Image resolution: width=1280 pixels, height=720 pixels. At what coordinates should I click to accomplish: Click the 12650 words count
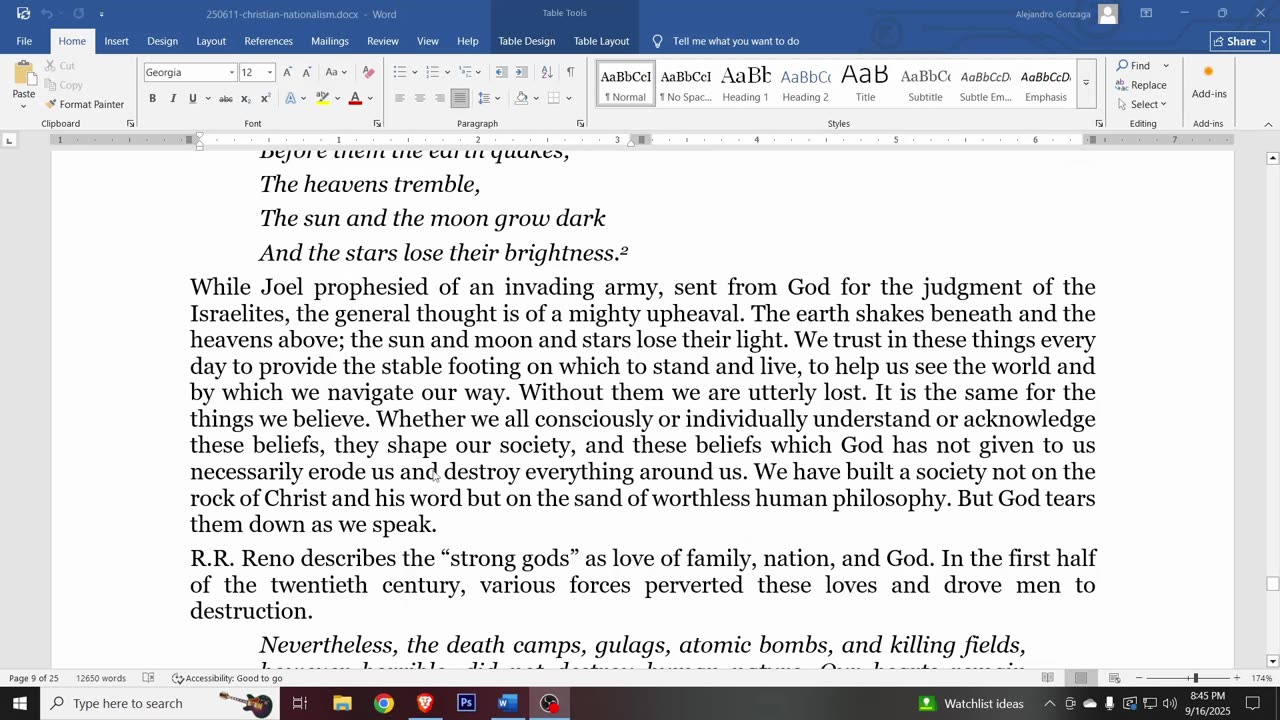[101, 678]
